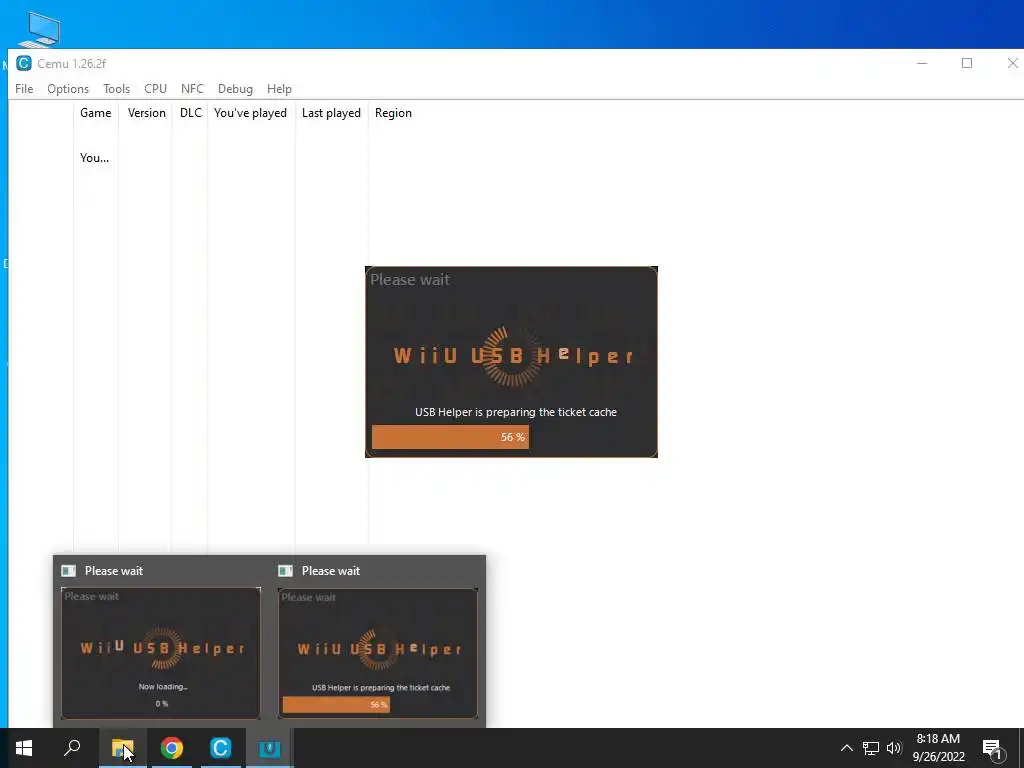Open Windows taskbar search
The width and height of the screenshot is (1024, 768).
coord(72,748)
